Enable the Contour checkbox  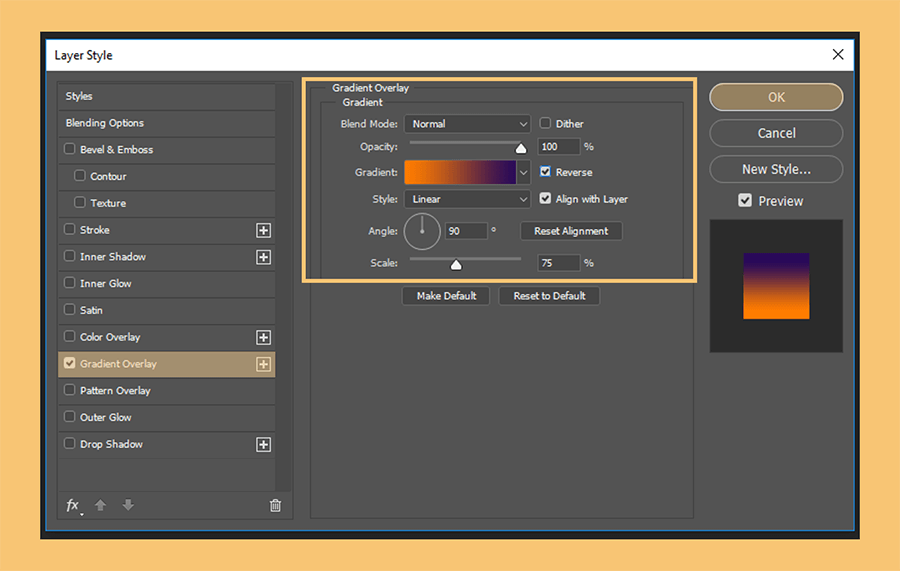tap(80, 176)
